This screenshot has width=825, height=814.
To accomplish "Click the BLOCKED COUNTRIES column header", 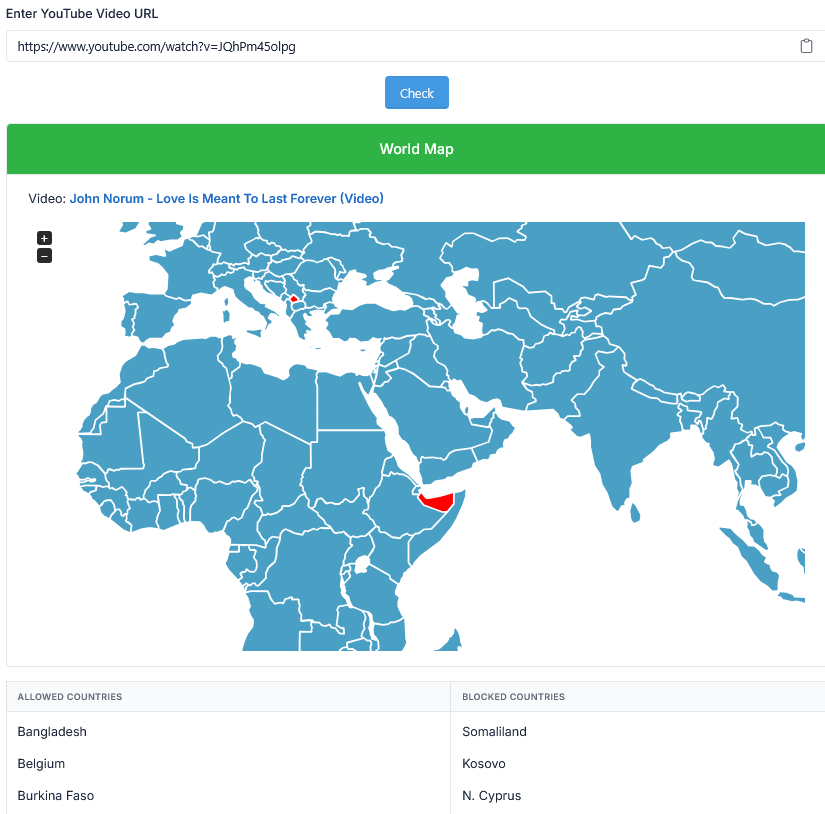I will tap(514, 696).
